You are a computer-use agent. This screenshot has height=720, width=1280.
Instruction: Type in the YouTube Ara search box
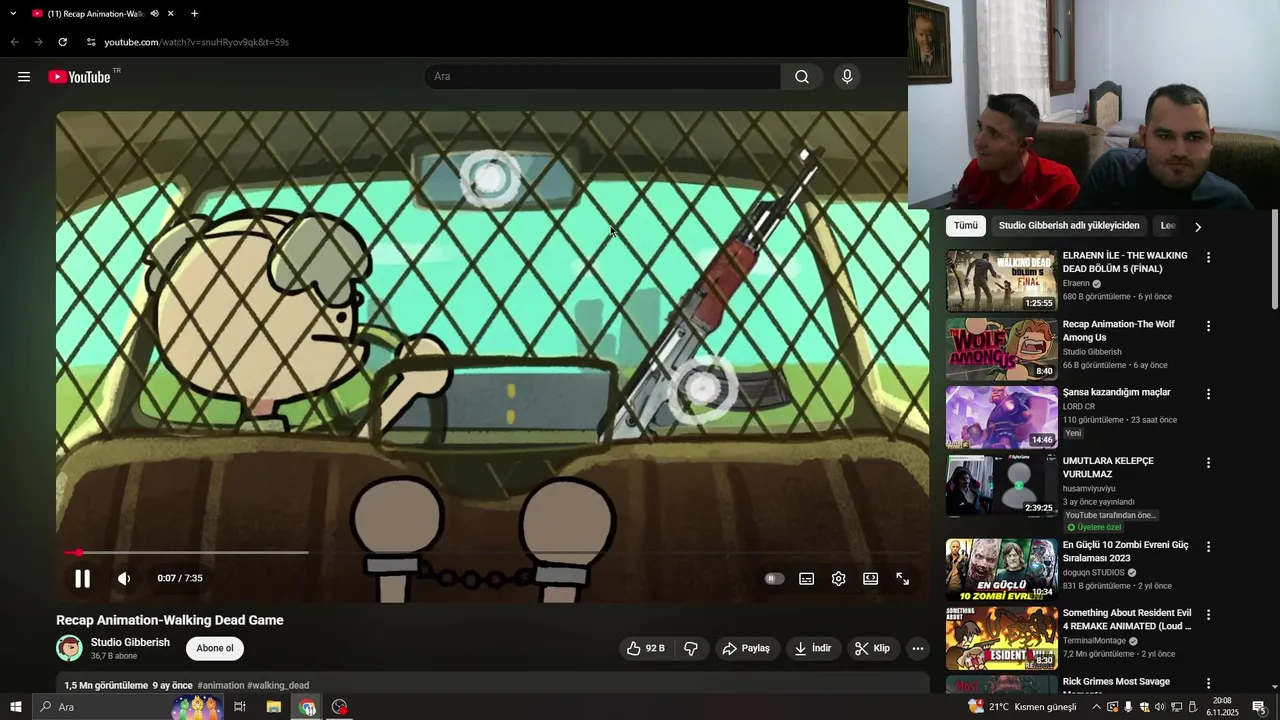(603, 77)
